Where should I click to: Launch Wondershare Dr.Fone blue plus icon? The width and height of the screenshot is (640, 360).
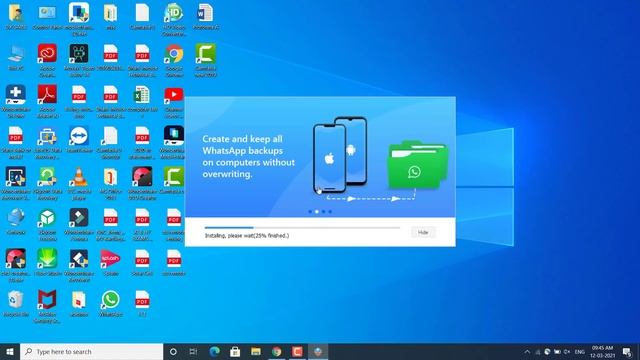click(x=16, y=101)
